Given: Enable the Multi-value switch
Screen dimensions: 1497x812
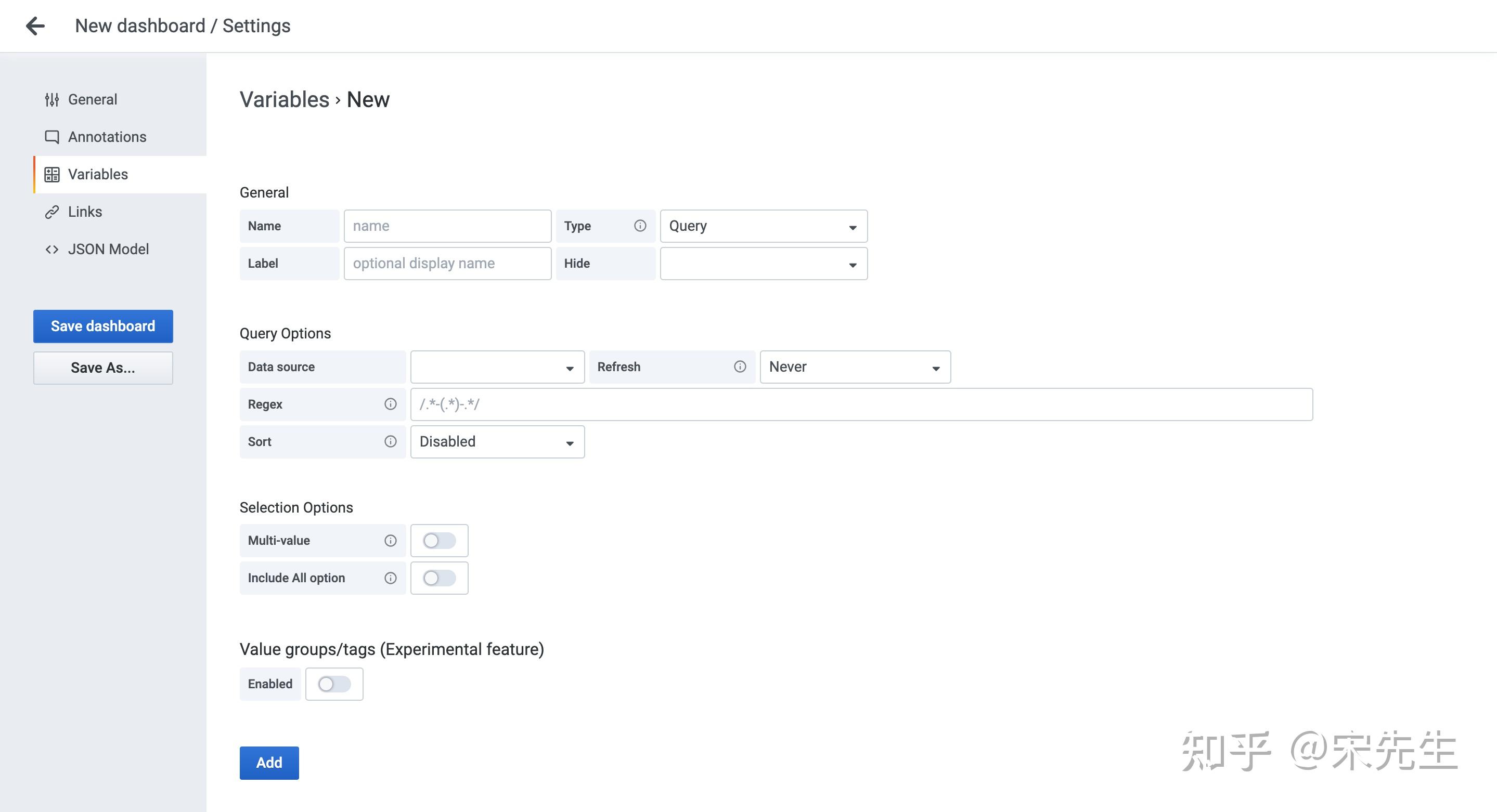Looking at the screenshot, I should [x=439, y=541].
